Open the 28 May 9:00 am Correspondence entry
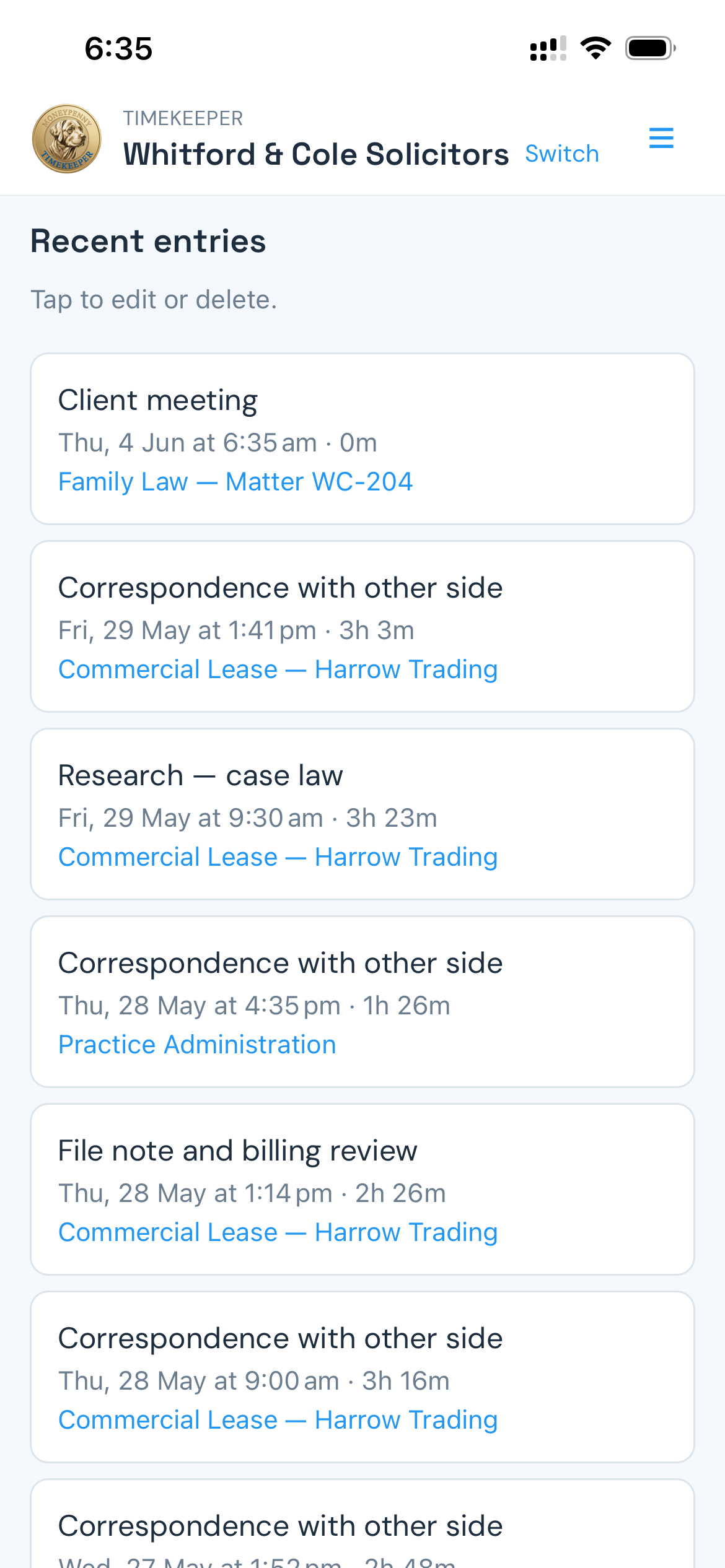The width and height of the screenshot is (725, 1568). (x=362, y=1377)
